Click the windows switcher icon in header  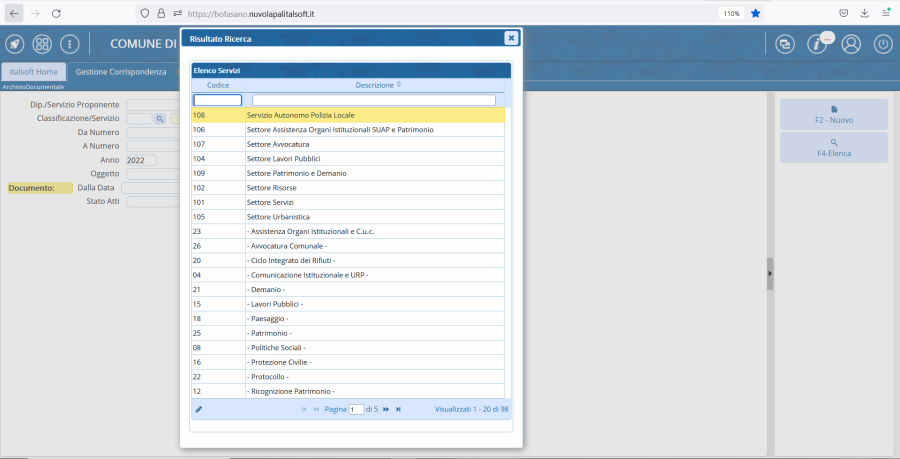coord(785,44)
